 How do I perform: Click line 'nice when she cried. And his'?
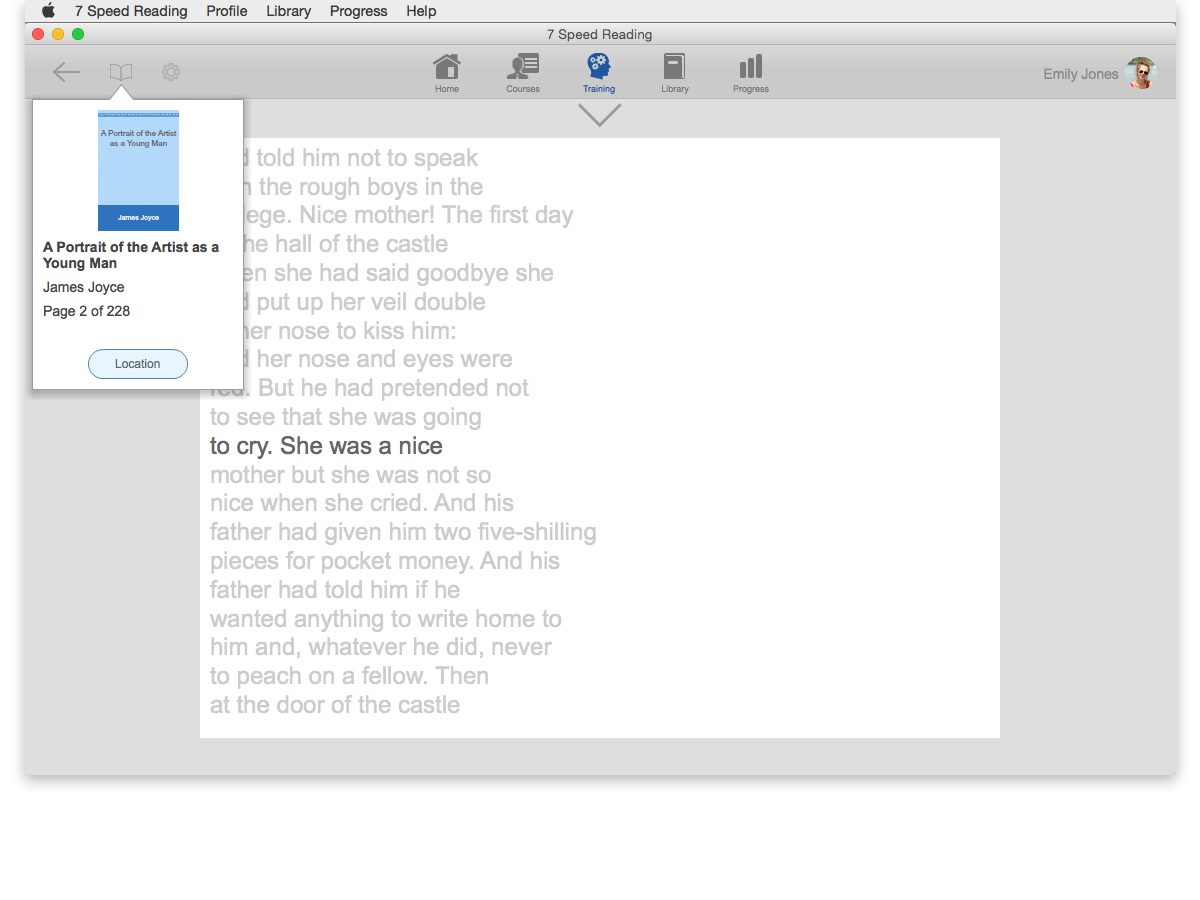tap(362, 503)
